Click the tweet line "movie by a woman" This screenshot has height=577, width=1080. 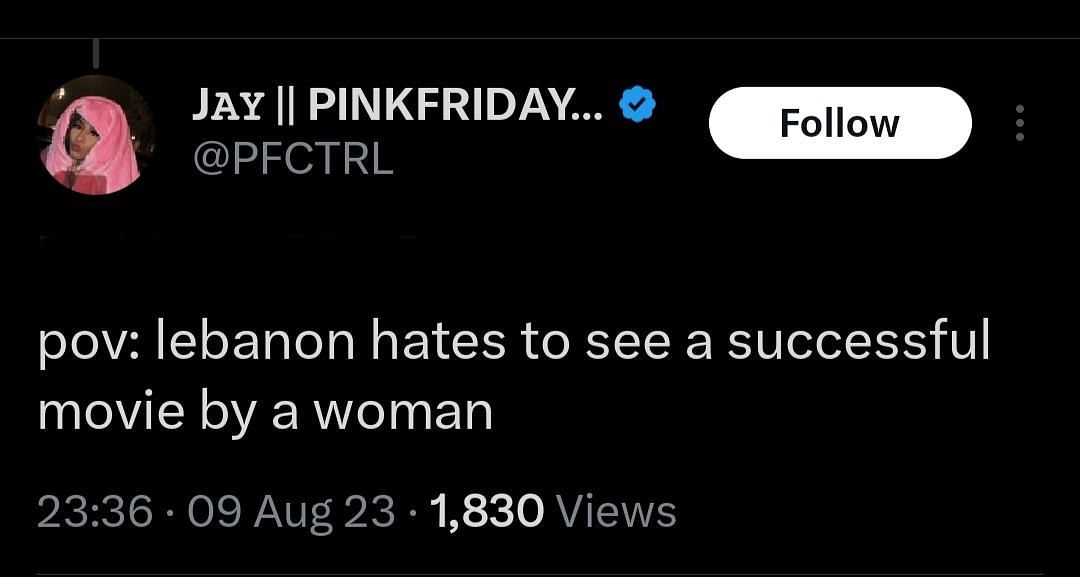tap(265, 410)
